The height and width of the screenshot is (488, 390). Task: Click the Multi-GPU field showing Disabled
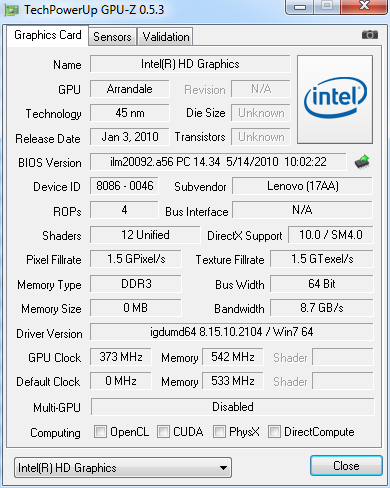pyautogui.click(x=233, y=407)
